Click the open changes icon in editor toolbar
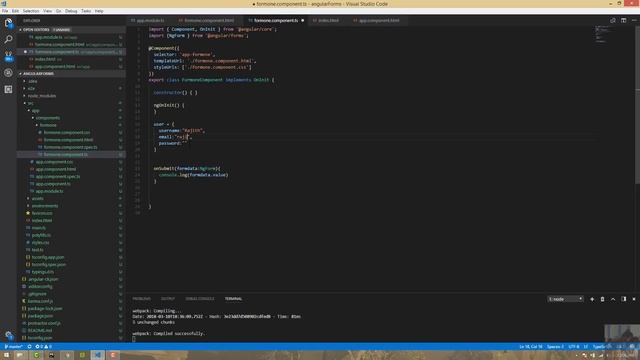640x360 pixels. coord(613,20)
